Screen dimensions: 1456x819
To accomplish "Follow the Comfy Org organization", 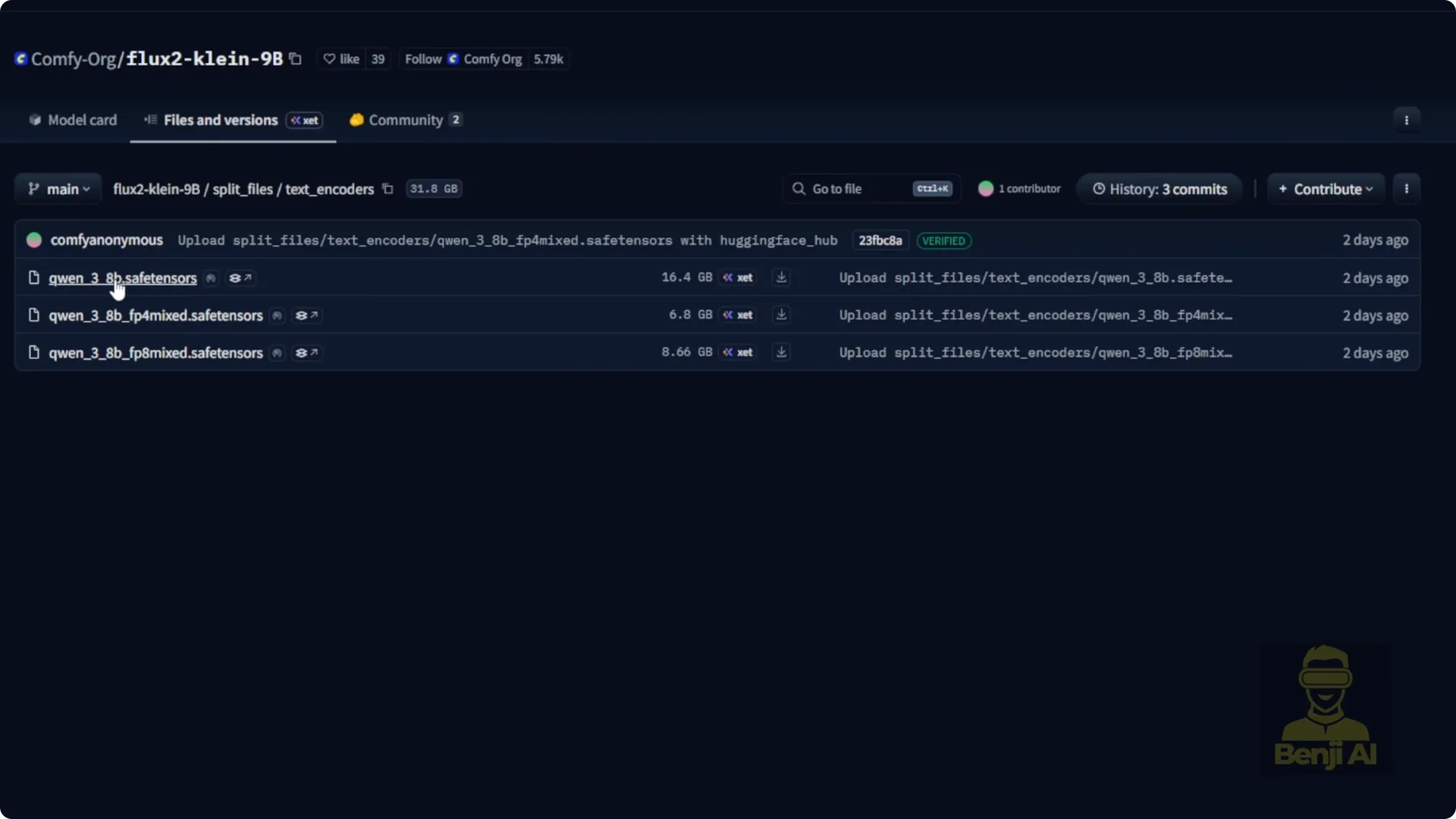I will (x=423, y=59).
